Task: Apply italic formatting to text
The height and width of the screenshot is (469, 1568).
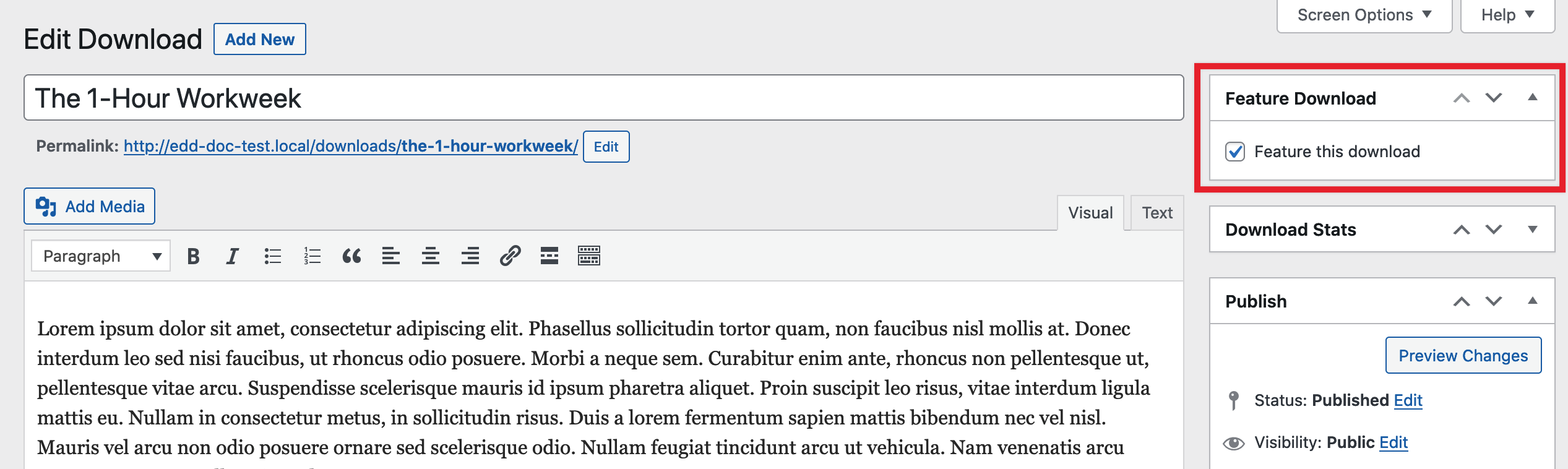Action: coord(232,256)
